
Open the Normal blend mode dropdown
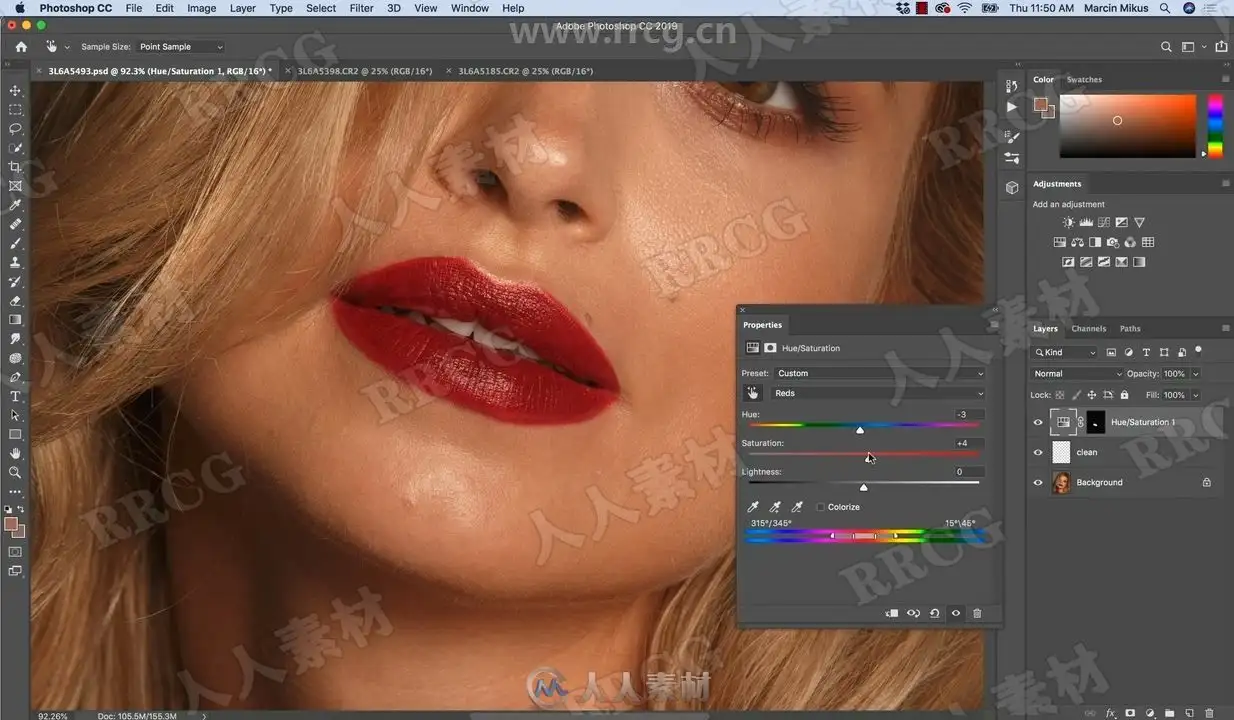tap(1077, 374)
